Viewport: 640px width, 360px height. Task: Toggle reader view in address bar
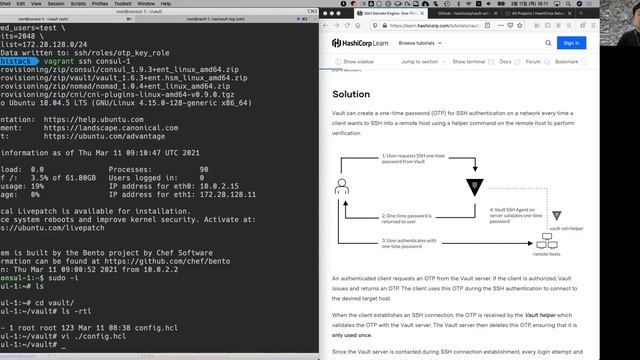pyautogui.click(x=487, y=25)
